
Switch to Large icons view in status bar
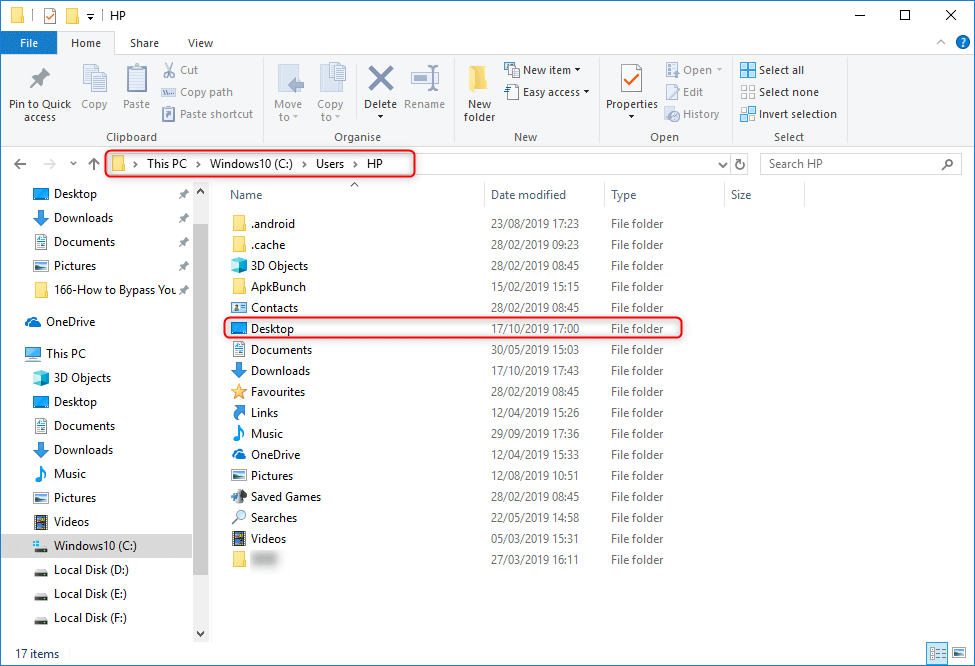point(959,653)
